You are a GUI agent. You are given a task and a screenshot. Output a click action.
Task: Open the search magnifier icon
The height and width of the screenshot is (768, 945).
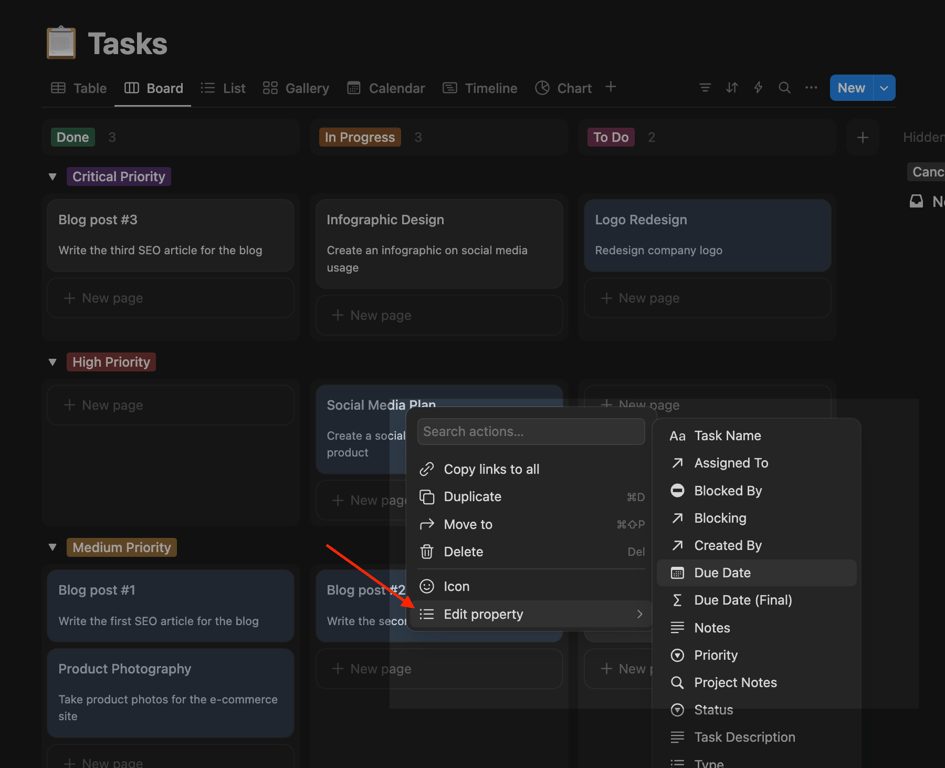click(785, 88)
